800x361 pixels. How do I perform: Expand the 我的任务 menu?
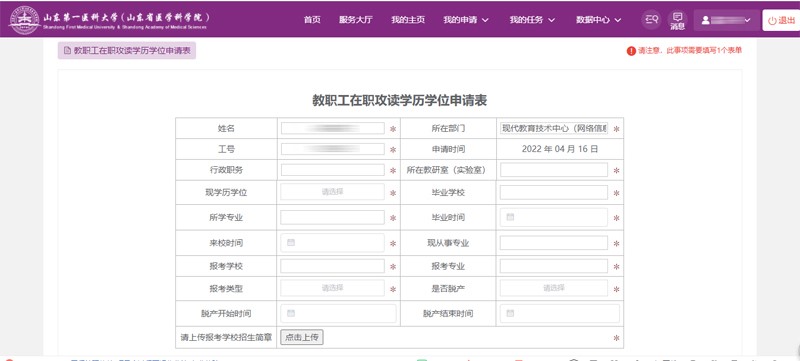[532, 20]
